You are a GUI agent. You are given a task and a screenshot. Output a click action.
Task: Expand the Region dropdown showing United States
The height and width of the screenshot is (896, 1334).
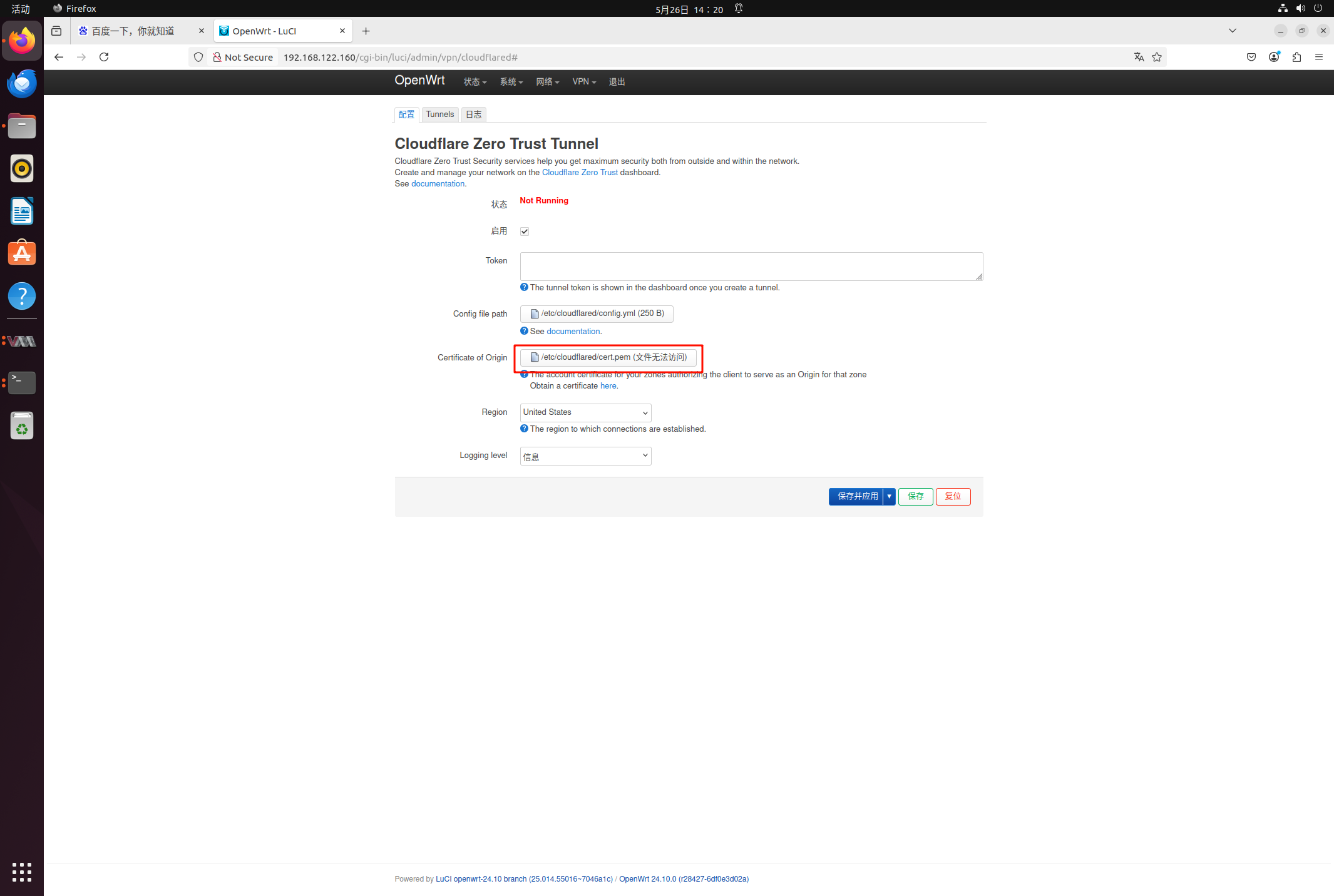[585, 412]
